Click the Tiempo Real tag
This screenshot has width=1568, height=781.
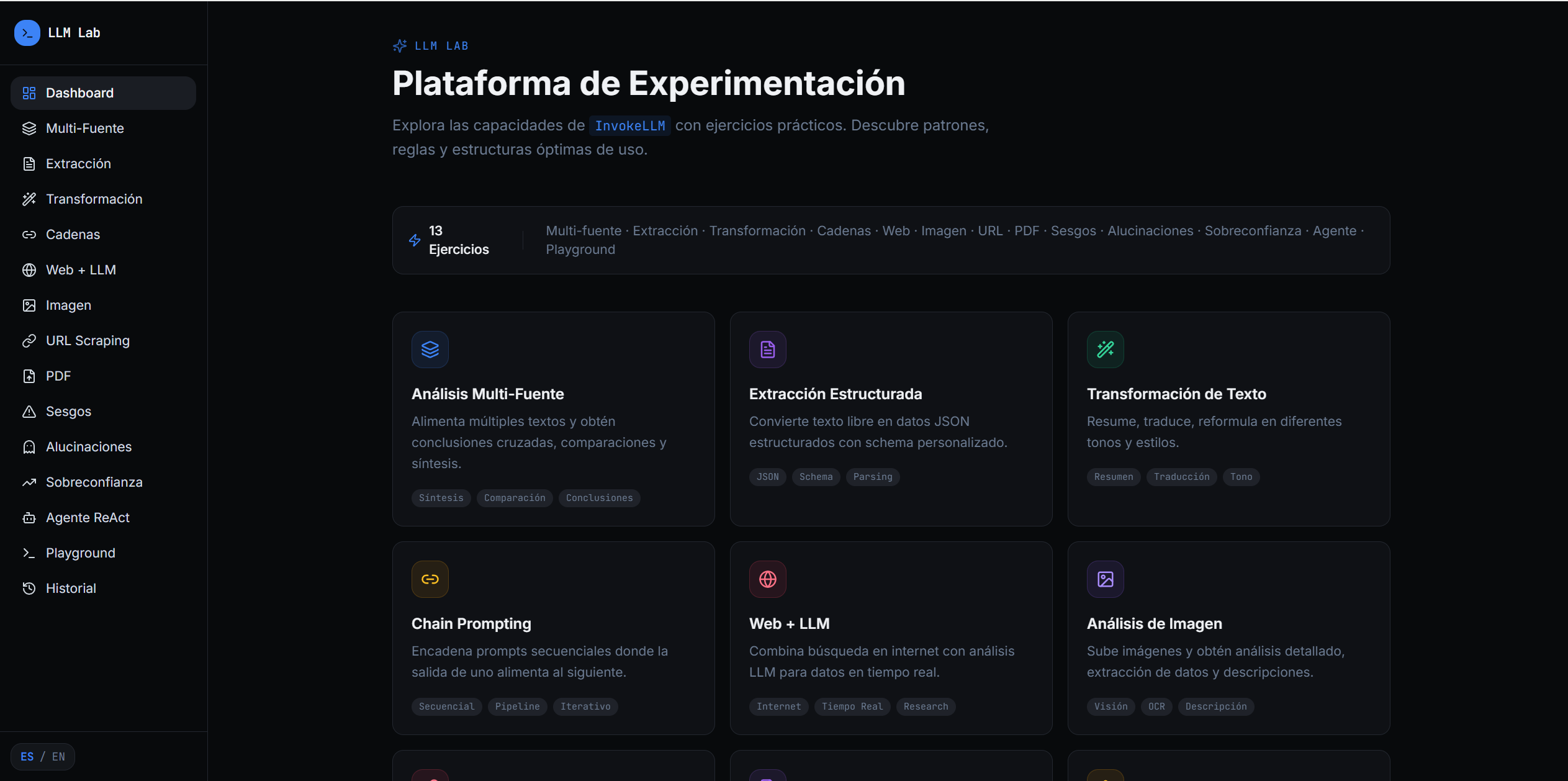pyautogui.click(x=852, y=707)
